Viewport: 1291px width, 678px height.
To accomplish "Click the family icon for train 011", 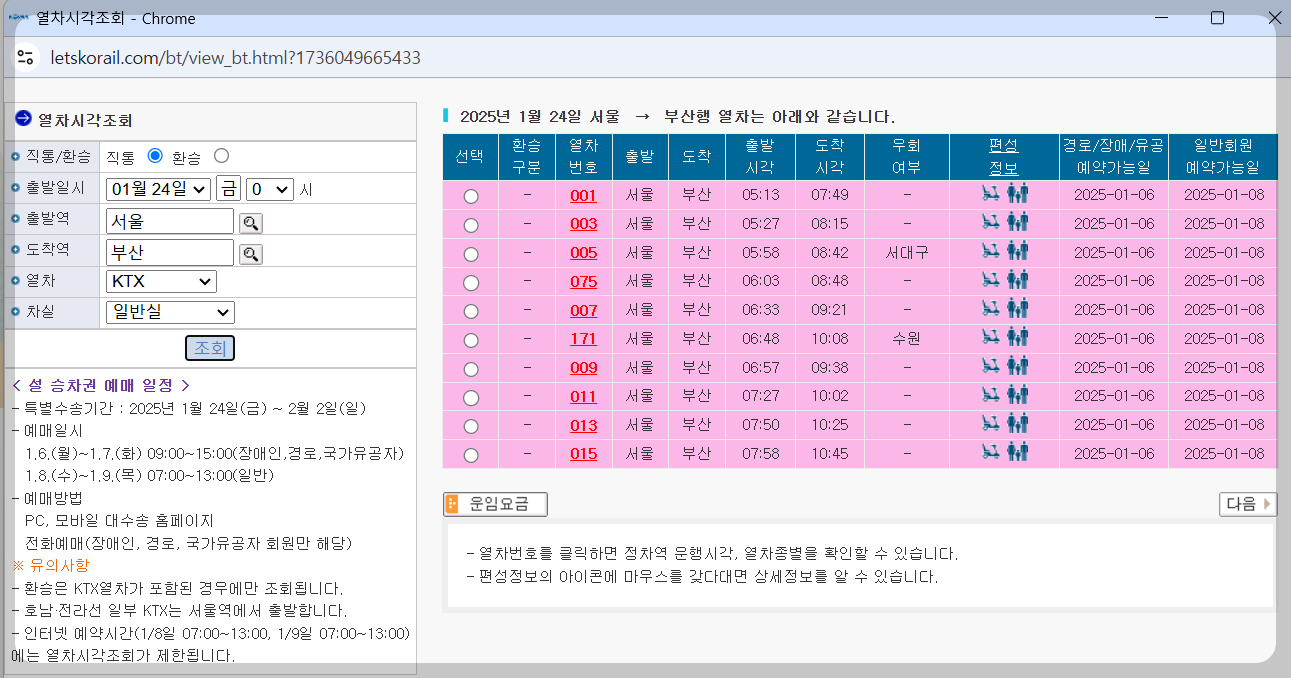I will [x=1017, y=394].
